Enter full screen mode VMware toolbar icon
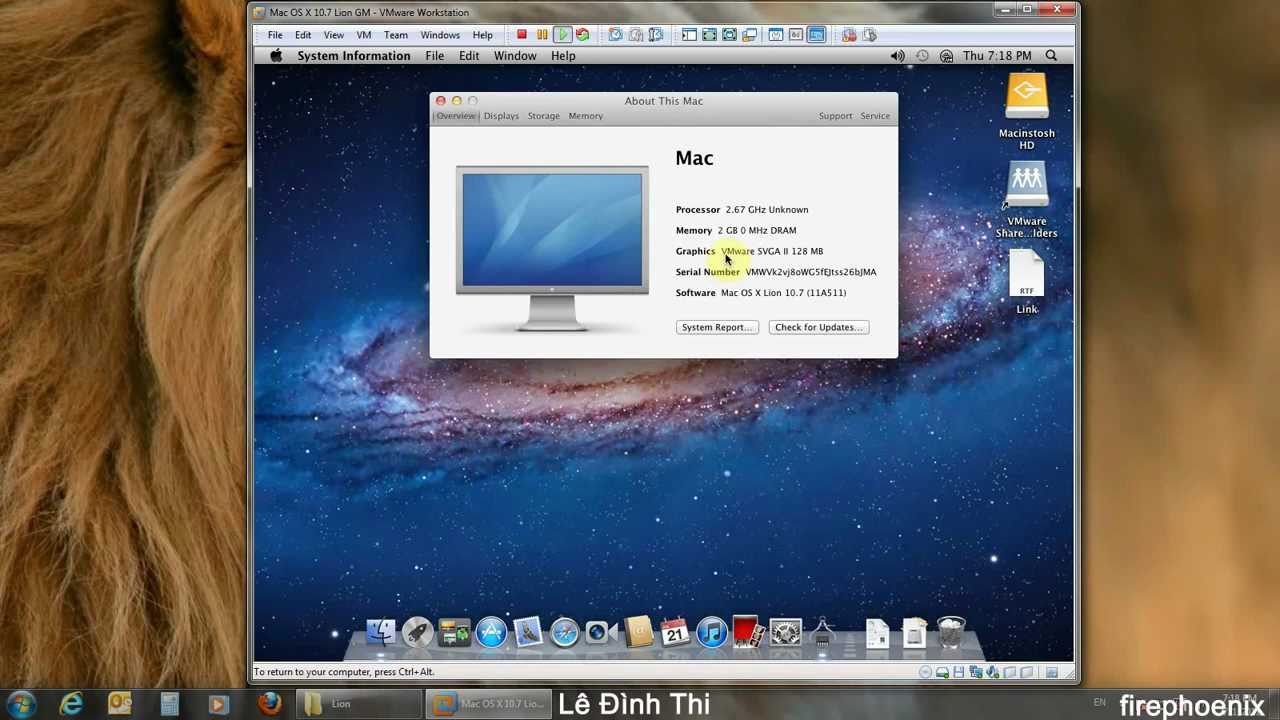Screen dimensions: 1280x720 (709, 35)
